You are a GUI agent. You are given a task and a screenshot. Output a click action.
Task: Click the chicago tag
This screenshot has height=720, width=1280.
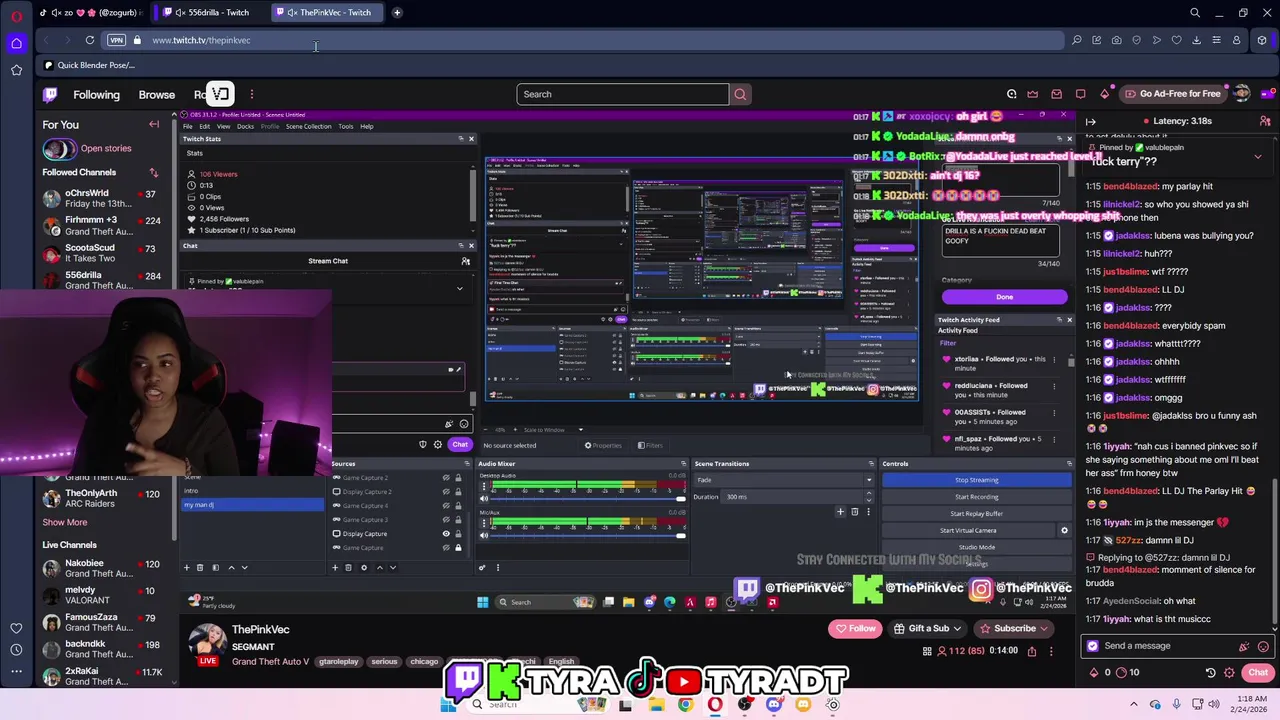424,662
